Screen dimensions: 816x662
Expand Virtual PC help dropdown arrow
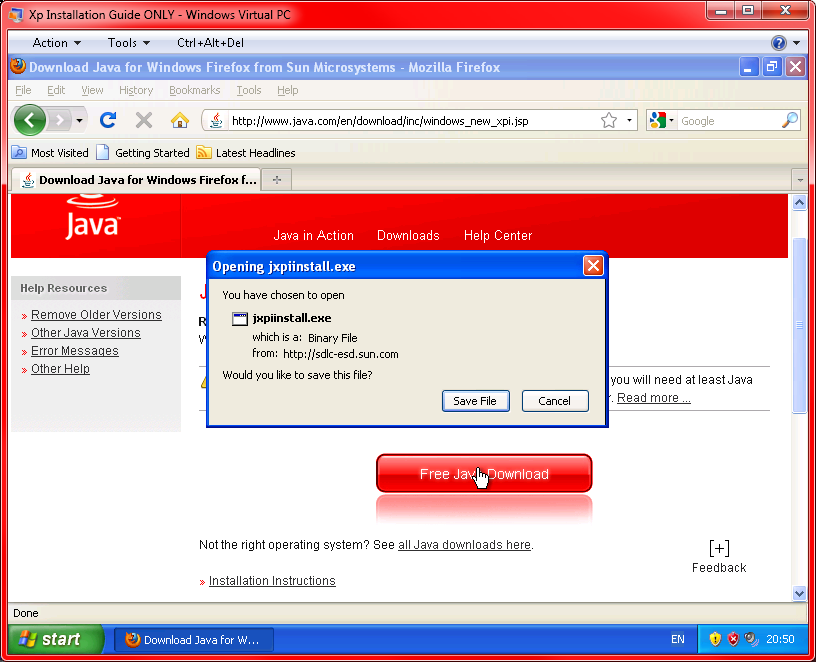(x=797, y=43)
